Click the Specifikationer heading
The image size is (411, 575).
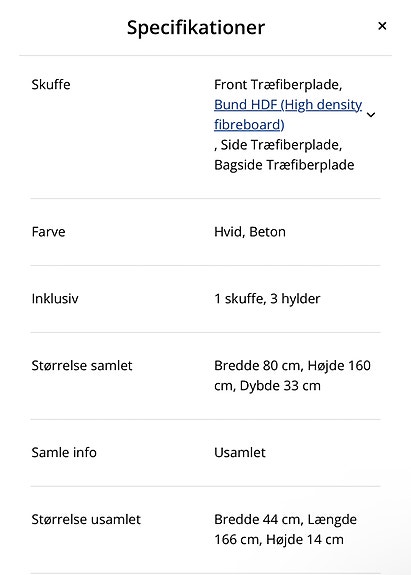(x=196, y=28)
